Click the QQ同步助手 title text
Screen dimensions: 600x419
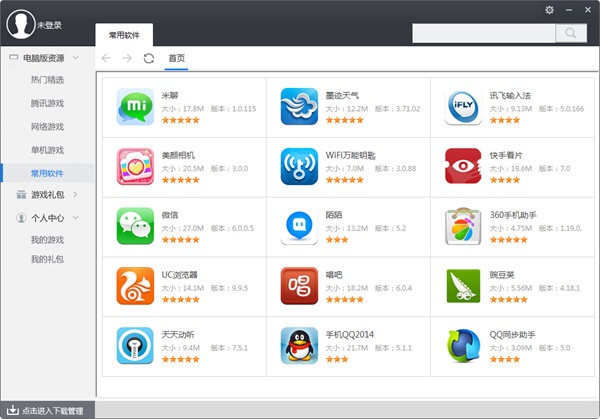(x=513, y=334)
